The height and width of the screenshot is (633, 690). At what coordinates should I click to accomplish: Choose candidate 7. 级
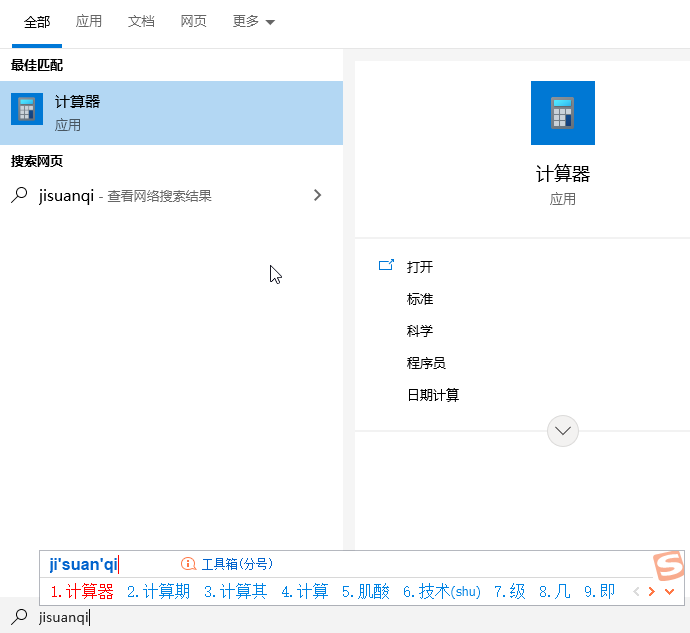click(510, 591)
